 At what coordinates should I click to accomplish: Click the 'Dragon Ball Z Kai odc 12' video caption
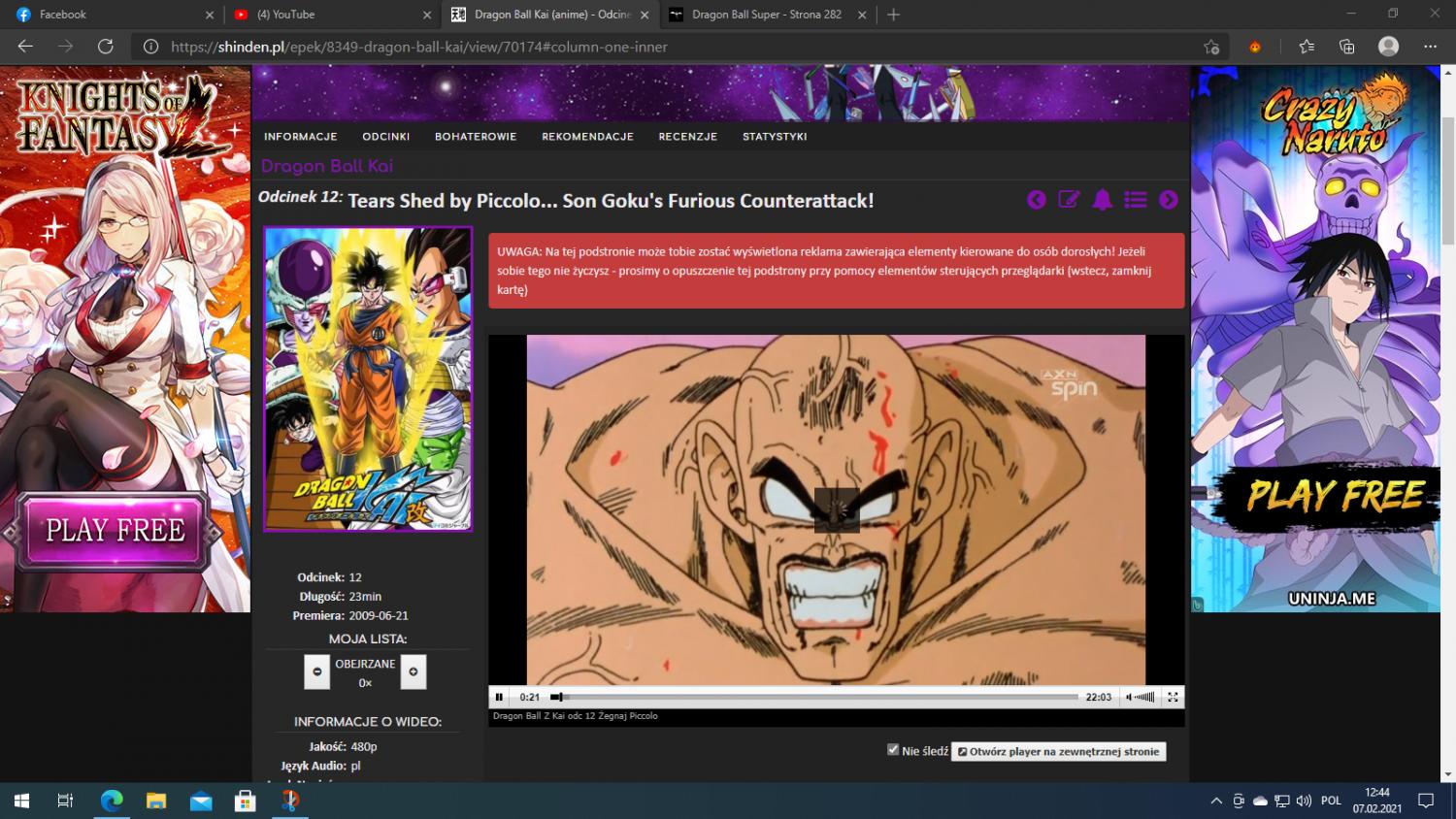(576, 716)
